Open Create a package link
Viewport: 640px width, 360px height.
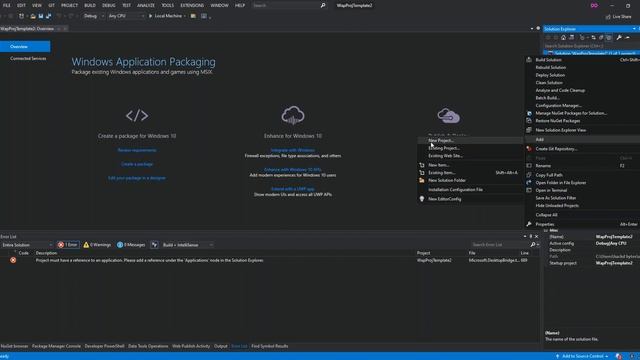pos(137,164)
